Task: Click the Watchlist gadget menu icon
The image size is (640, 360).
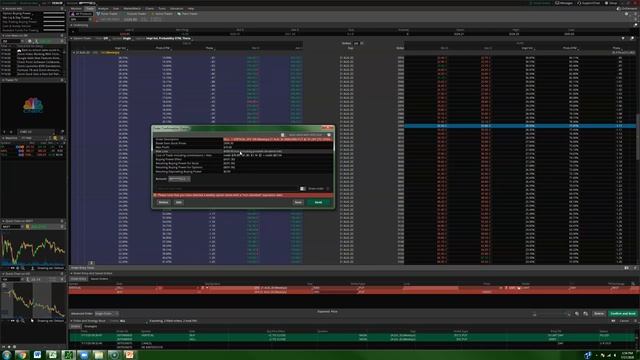Action: (62, 138)
